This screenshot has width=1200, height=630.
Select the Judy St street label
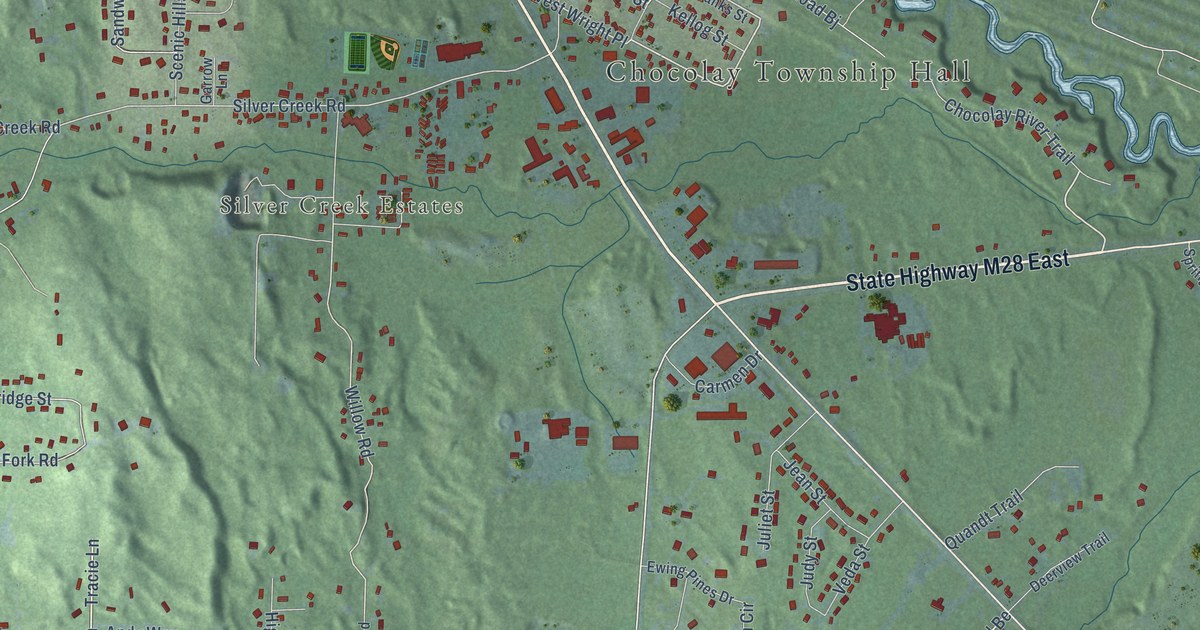[809, 562]
